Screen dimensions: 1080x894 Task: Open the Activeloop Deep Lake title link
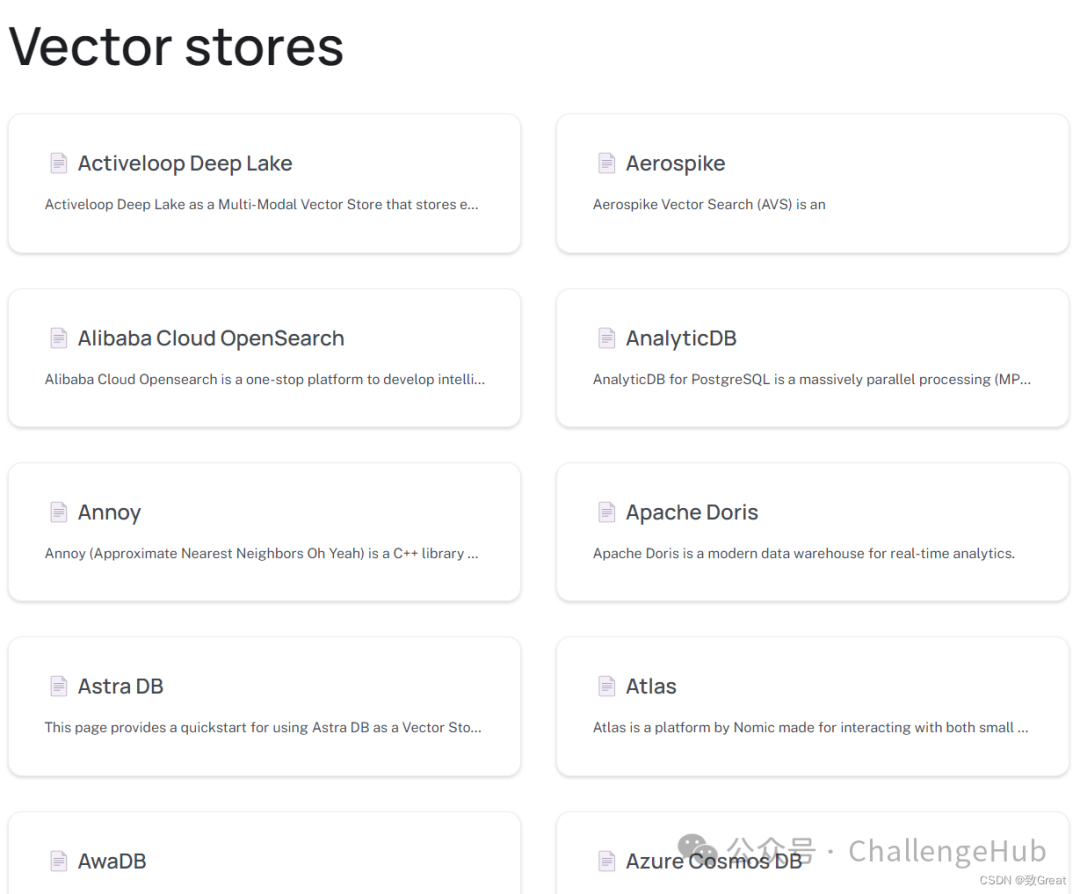[185, 163]
